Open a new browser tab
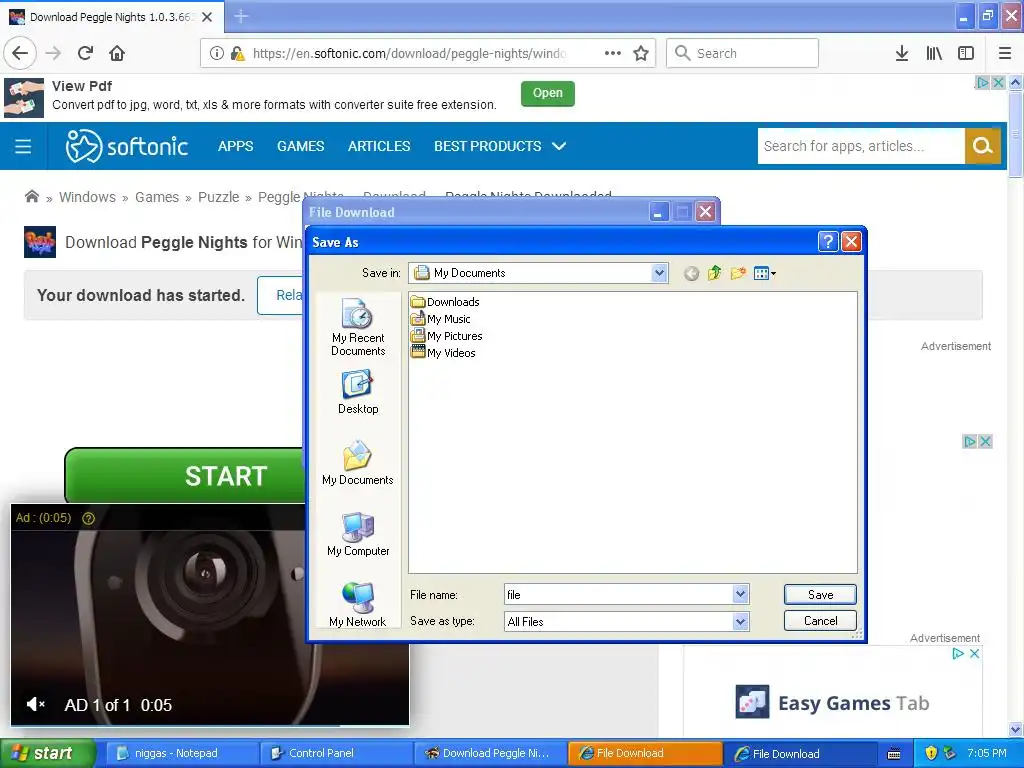Screen dimensions: 1024x768 pyautogui.click(x=241, y=16)
